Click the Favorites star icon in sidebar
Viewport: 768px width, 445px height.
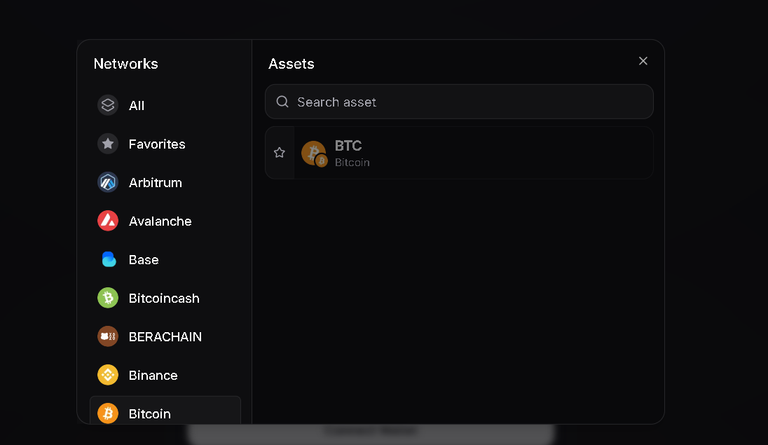[108, 144]
